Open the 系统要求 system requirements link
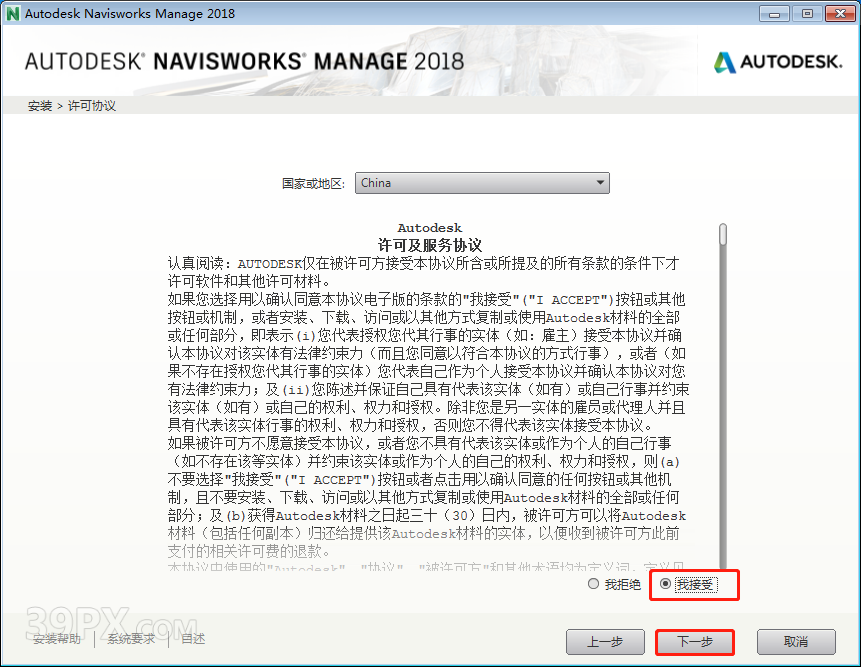The image size is (861, 667). (133, 639)
